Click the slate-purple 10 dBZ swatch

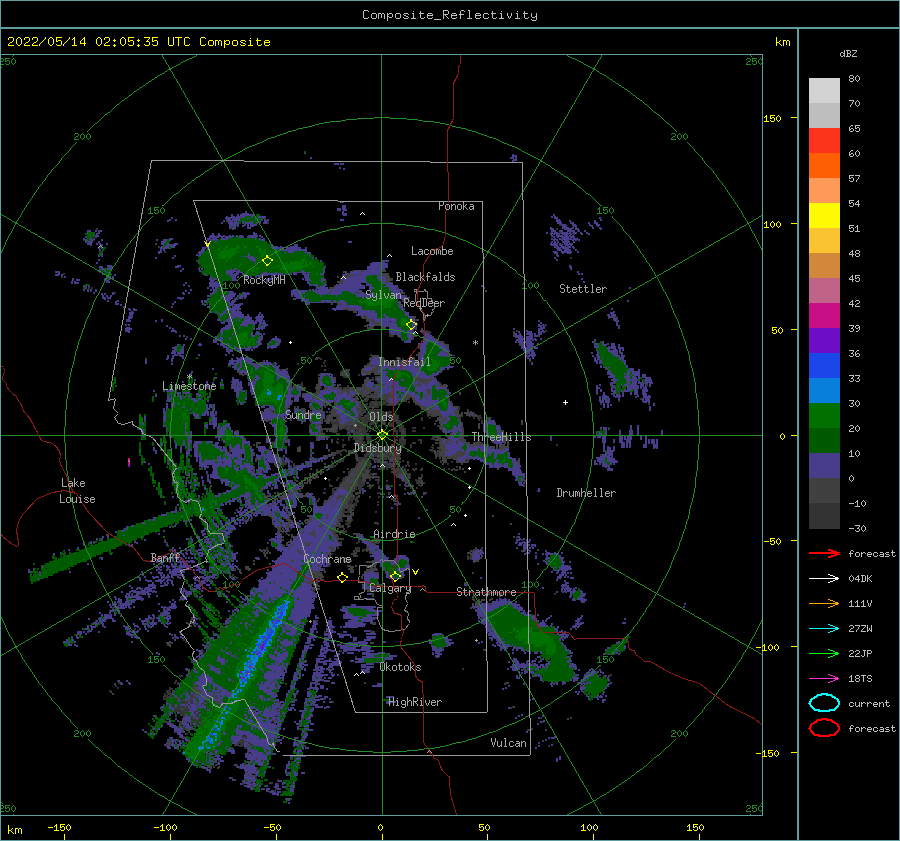pos(824,465)
